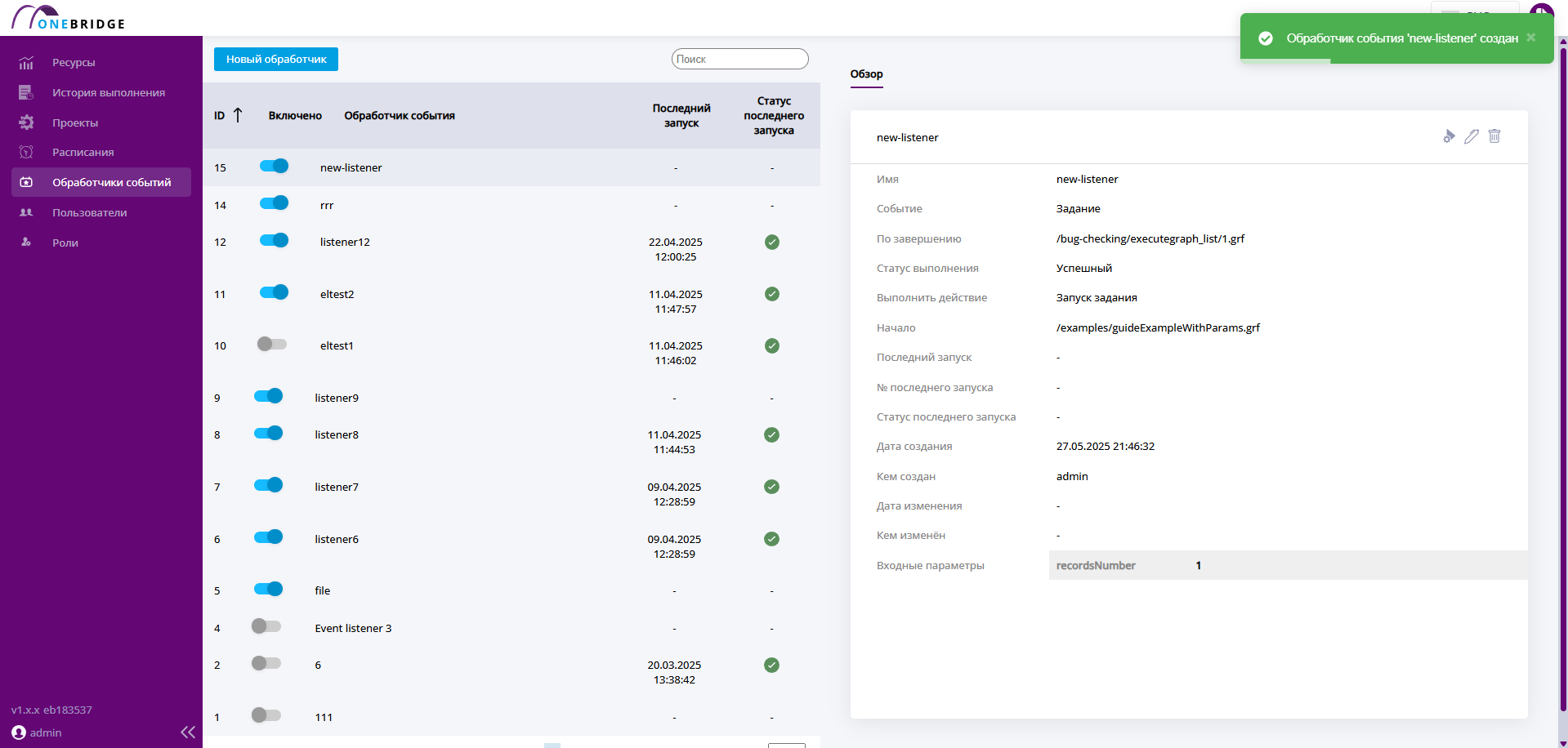Viewport: 1568px width, 748px height.
Task: Sort by Последний запуск column
Action: (x=681, y=115)
